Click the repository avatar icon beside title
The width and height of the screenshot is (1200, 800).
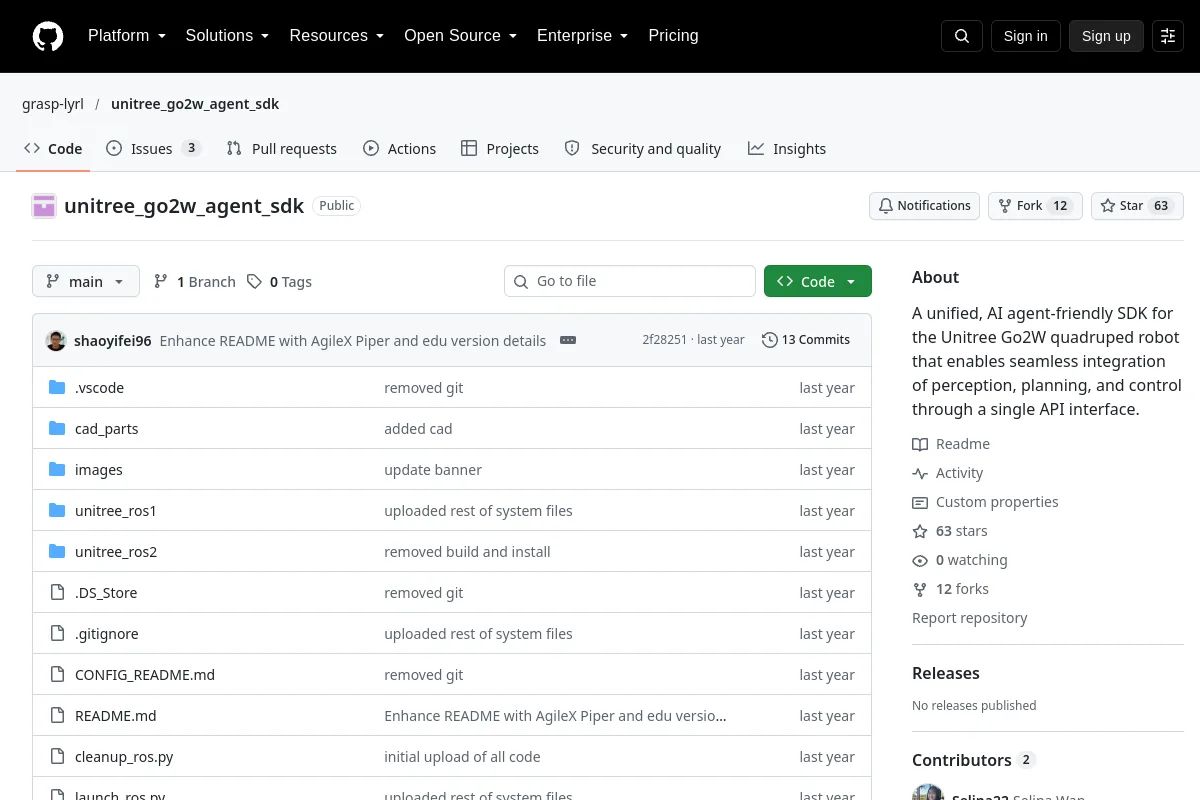point(44,206)
